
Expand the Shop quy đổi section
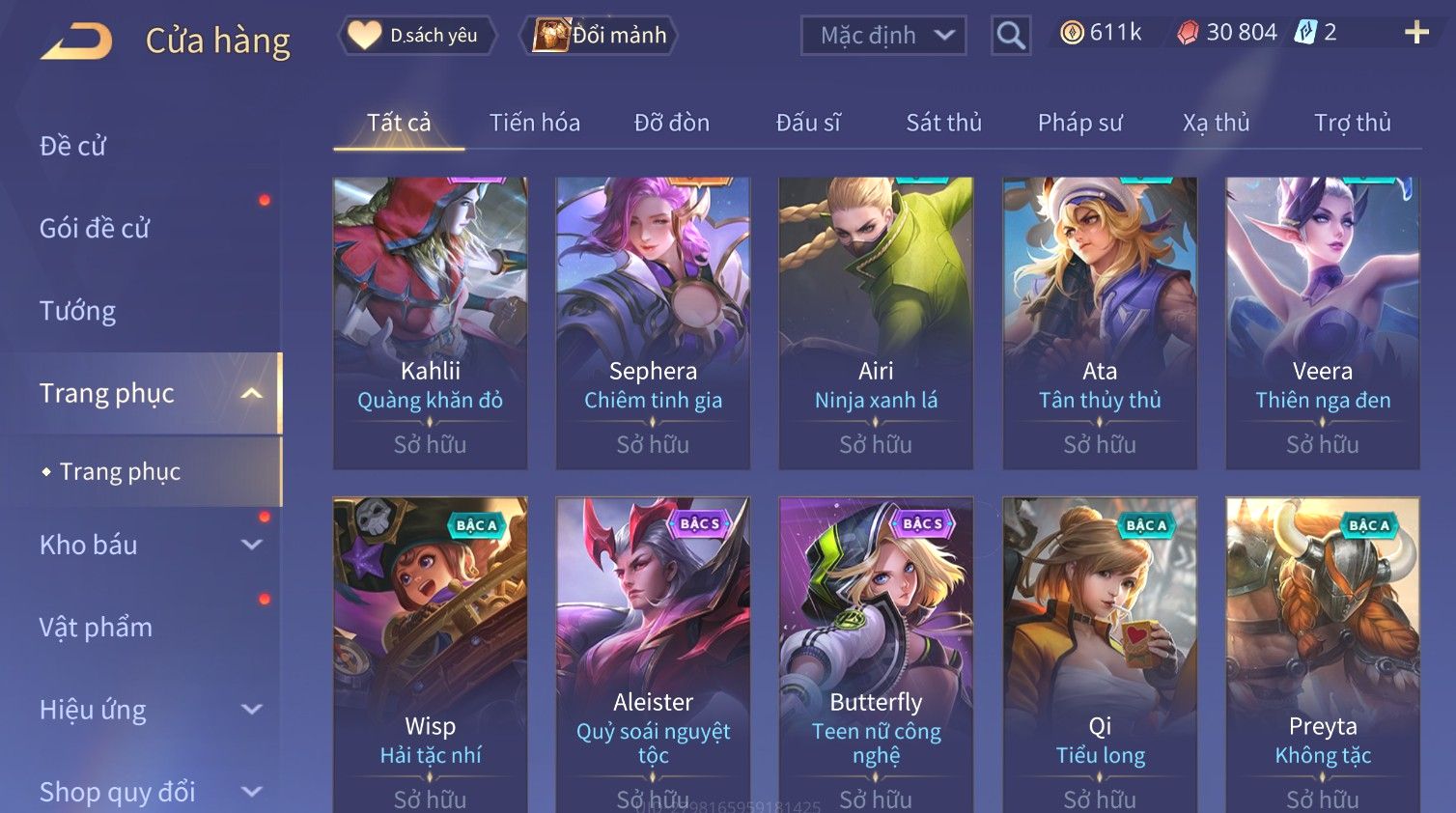(251, 792)
